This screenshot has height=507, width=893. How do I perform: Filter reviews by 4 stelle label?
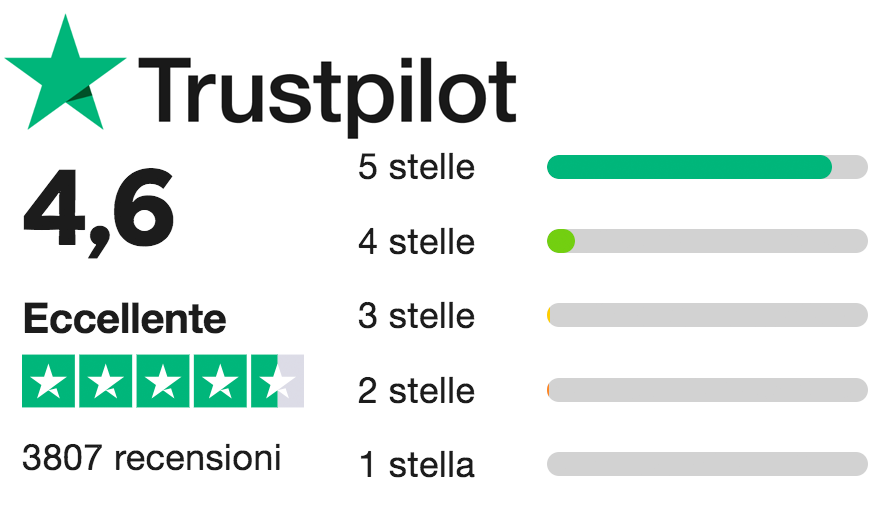(x=416, y=242)
